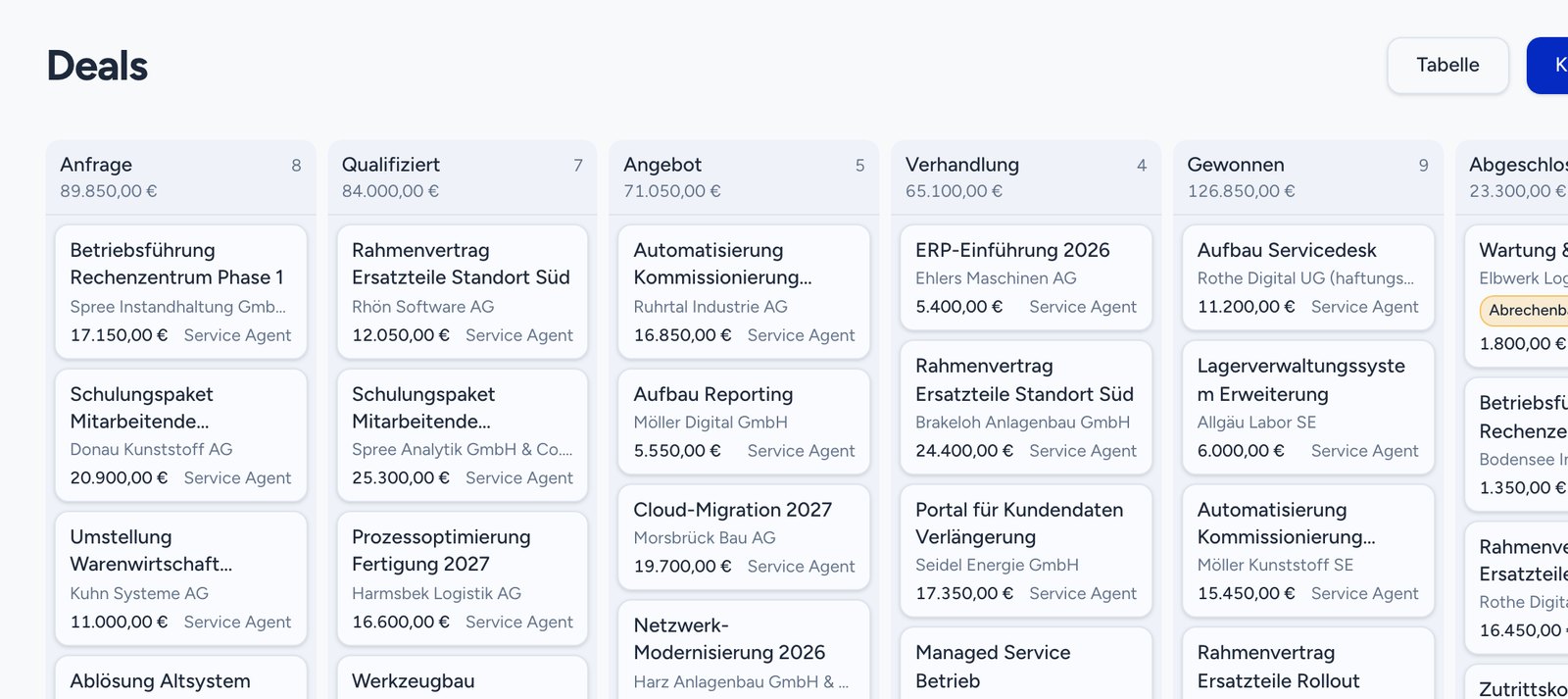Open the Ablösung Altsystem deal card
This screenshot has width=1568, height=699.
click(x=181, y=677)
